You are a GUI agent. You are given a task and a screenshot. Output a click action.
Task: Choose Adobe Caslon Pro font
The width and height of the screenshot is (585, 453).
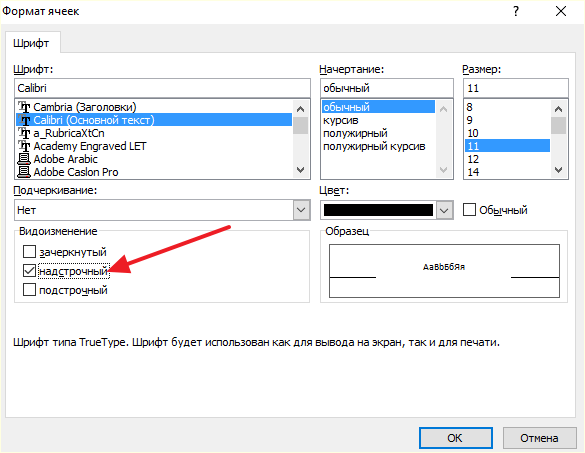154,172
